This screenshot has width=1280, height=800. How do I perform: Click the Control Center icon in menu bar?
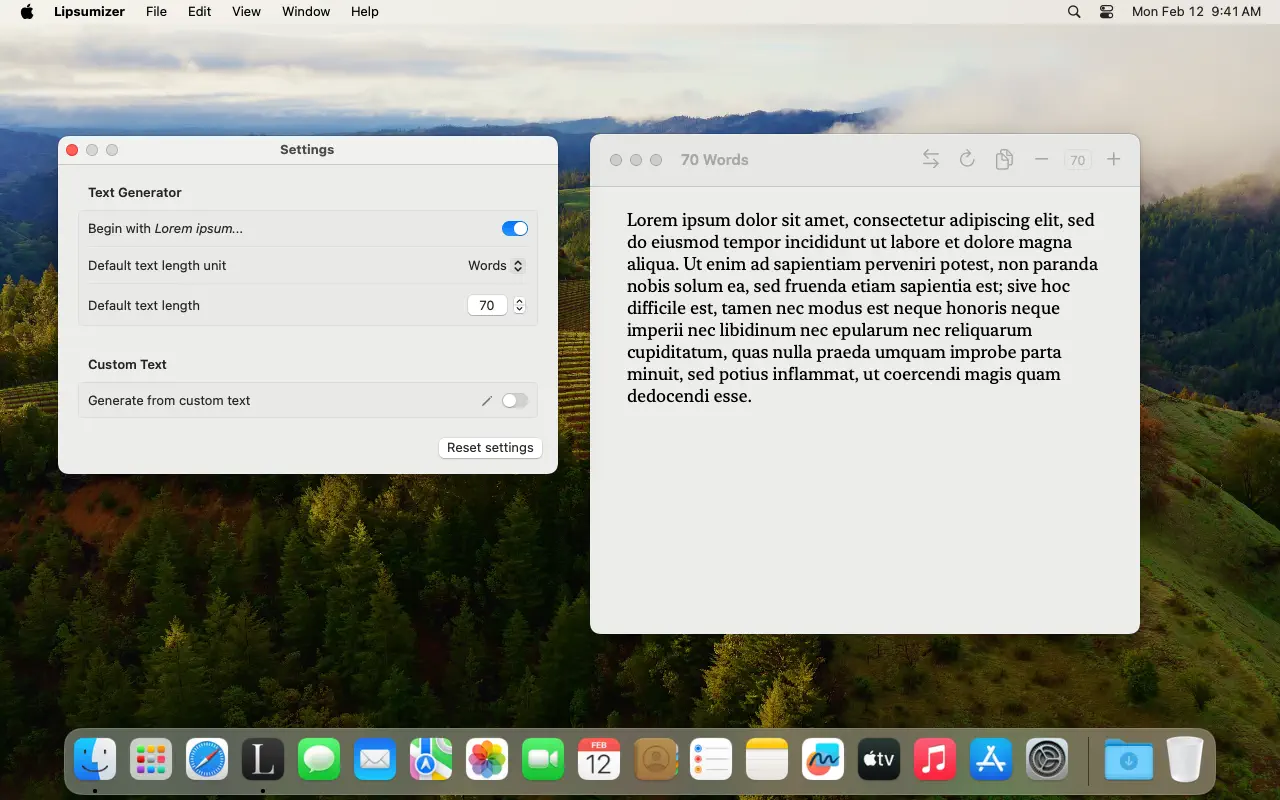click(1106, 11)
